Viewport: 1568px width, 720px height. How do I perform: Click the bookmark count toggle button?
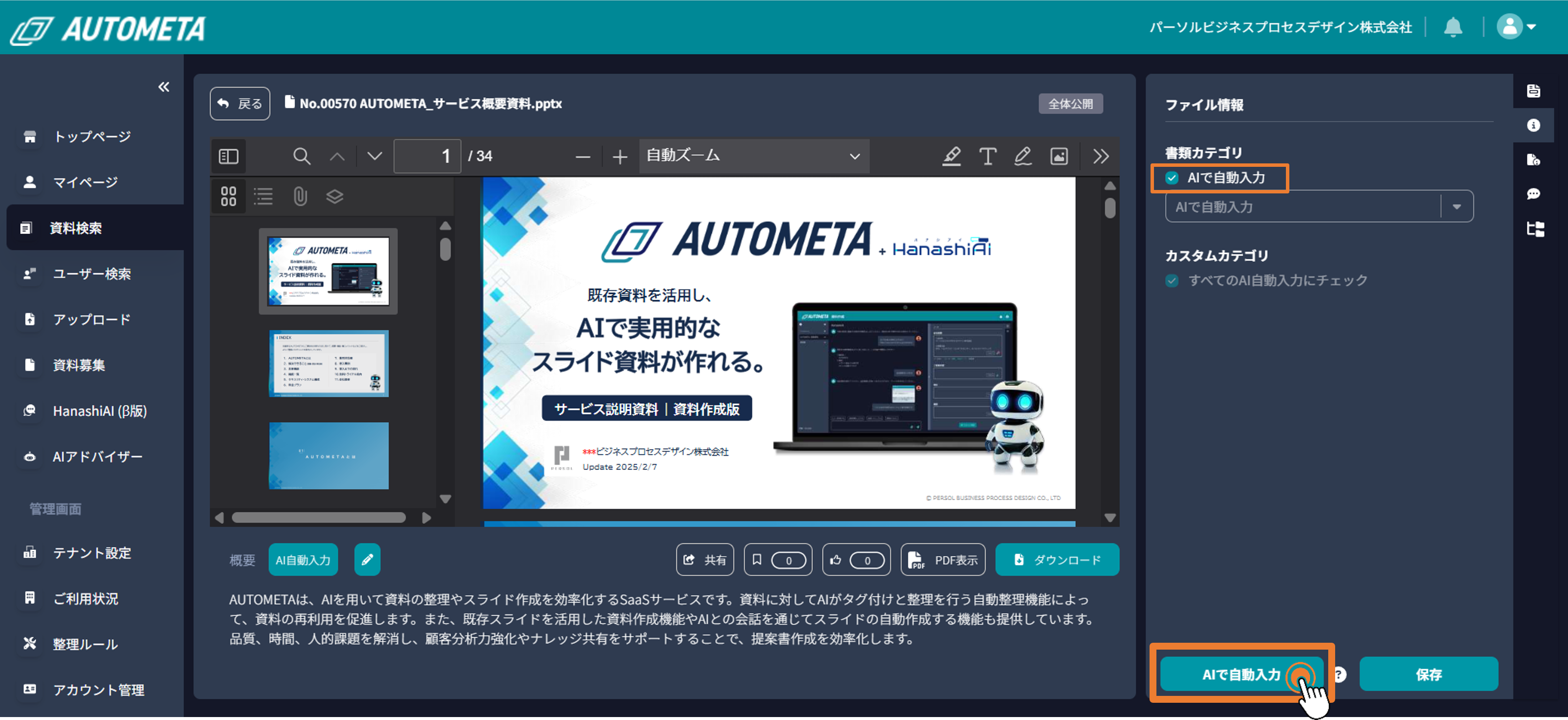777,560
